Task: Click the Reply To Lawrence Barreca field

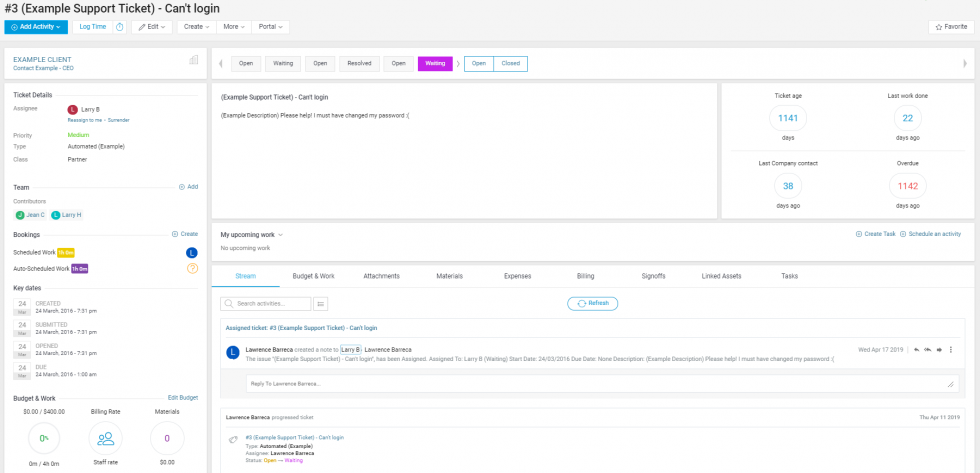Action: 602,384
